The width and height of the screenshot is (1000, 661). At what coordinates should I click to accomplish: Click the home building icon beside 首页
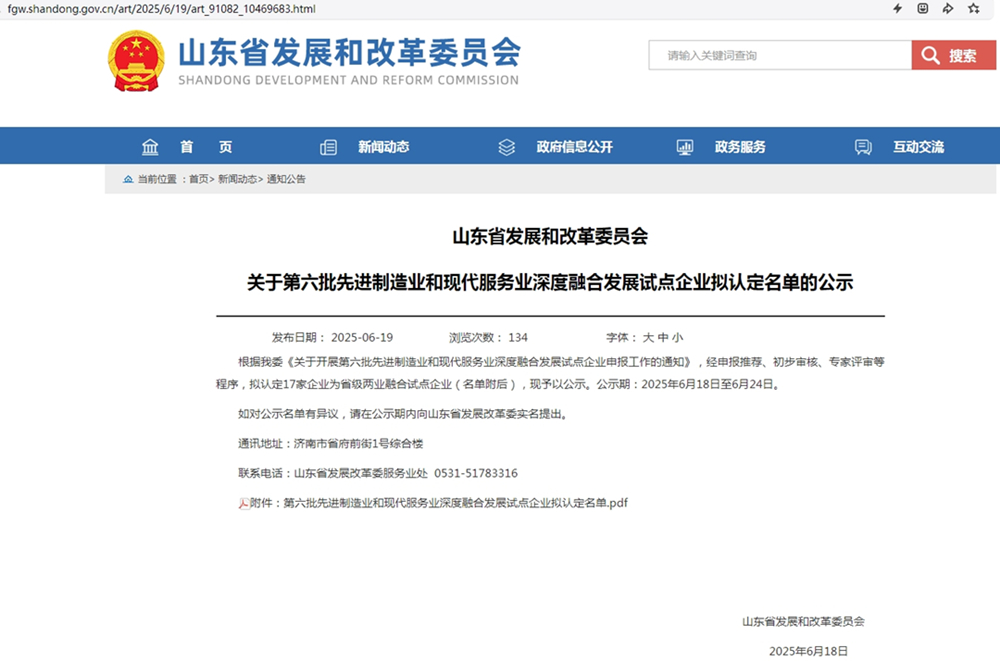tap(150, 147)
